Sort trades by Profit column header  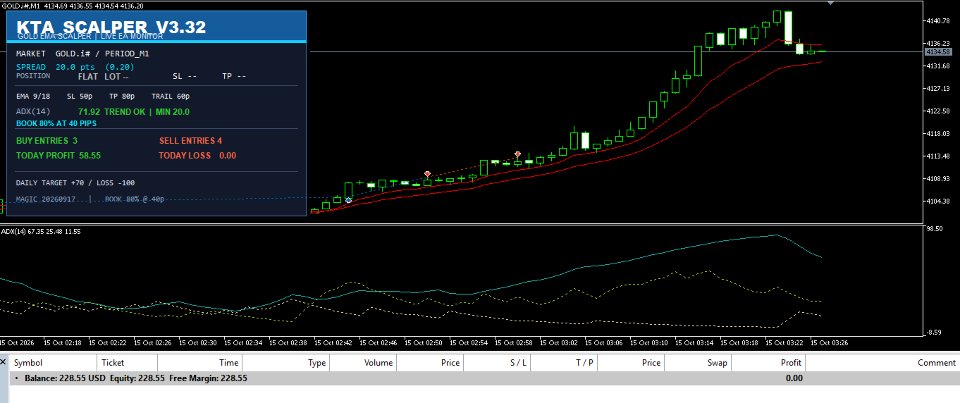pos(768,363)
